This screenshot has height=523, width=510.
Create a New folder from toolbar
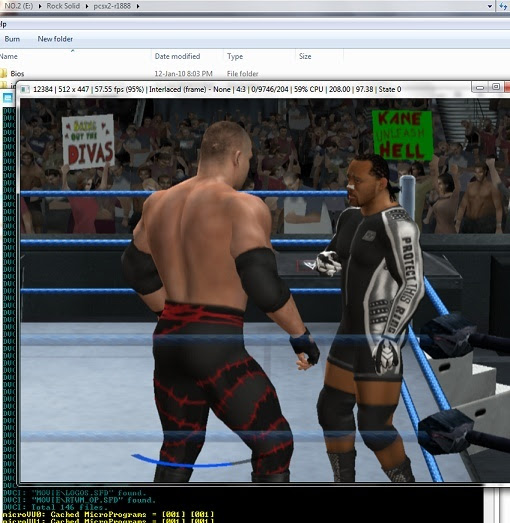click(55, 39)
